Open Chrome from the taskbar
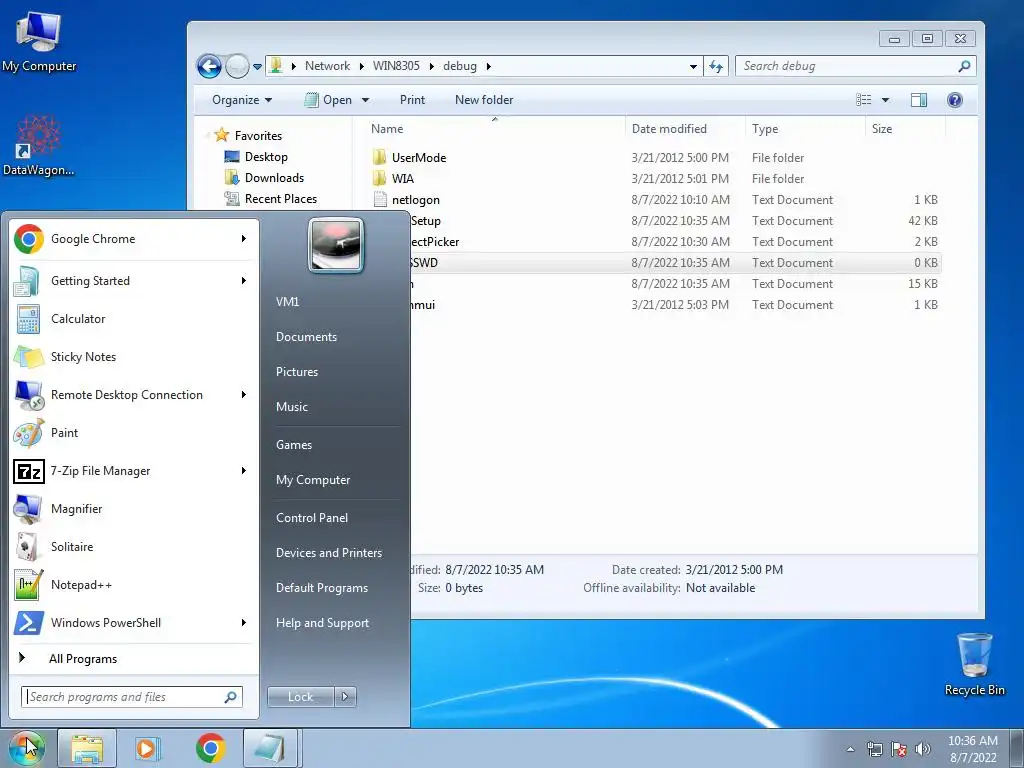Image resolution: width=1024 pixels, height=768 pixels. pyautogui.click(x=210, y=748)
